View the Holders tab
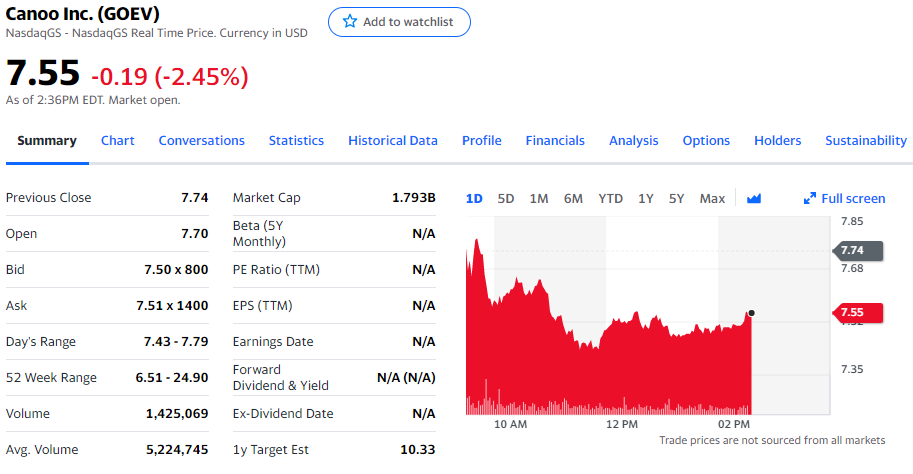Viewport: 913px width, 474px height. tap(777, 140)
